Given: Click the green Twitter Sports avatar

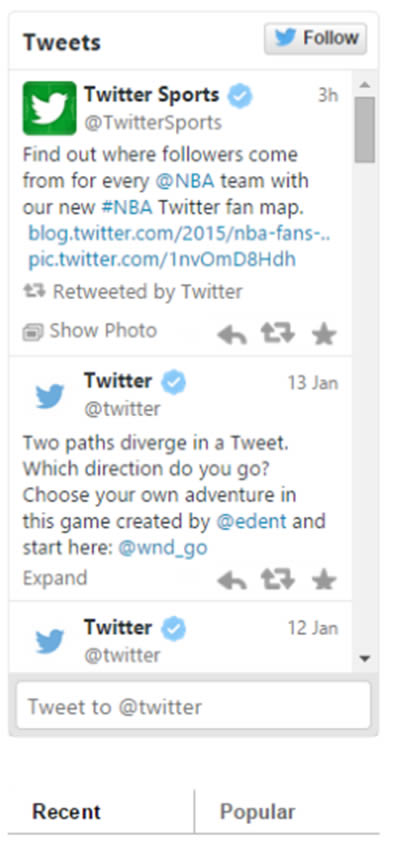Looking at the screenshot, I should click(x=49, y=107).
